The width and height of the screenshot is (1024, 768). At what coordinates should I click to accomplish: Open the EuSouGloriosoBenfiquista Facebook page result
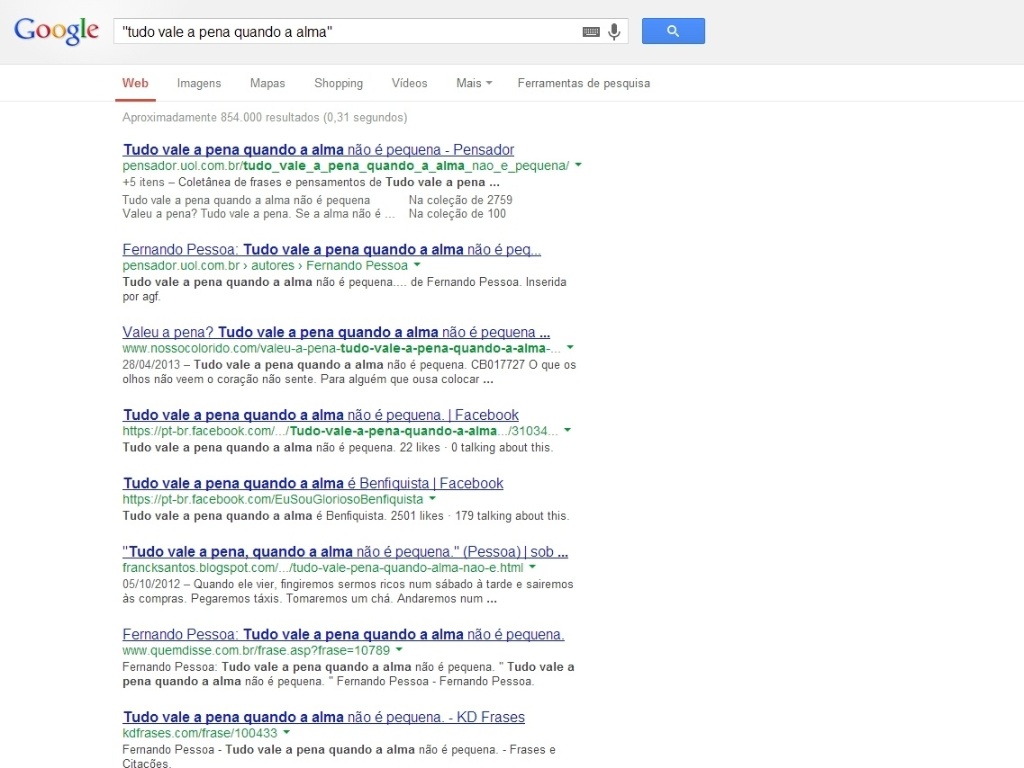[x=312, y=482]
